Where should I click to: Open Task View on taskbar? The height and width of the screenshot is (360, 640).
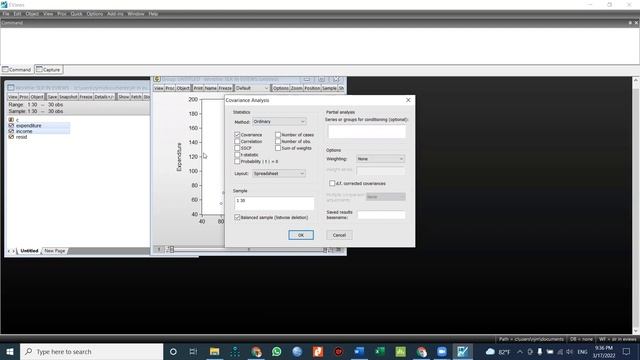193,351
